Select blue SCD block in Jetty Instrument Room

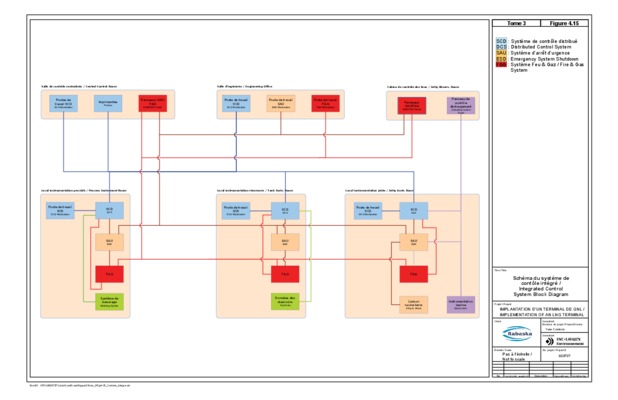(x=414, y=211)
